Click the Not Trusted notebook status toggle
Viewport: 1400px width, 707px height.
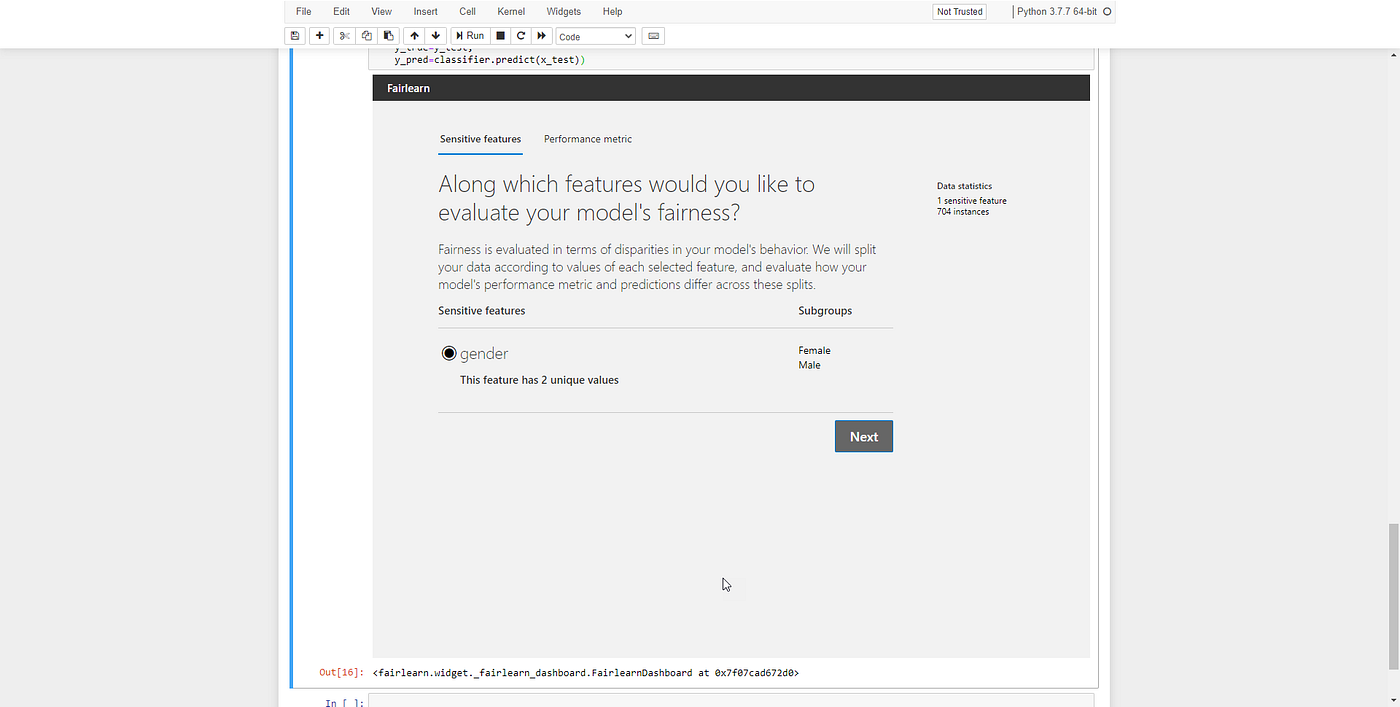pos(958,11)
